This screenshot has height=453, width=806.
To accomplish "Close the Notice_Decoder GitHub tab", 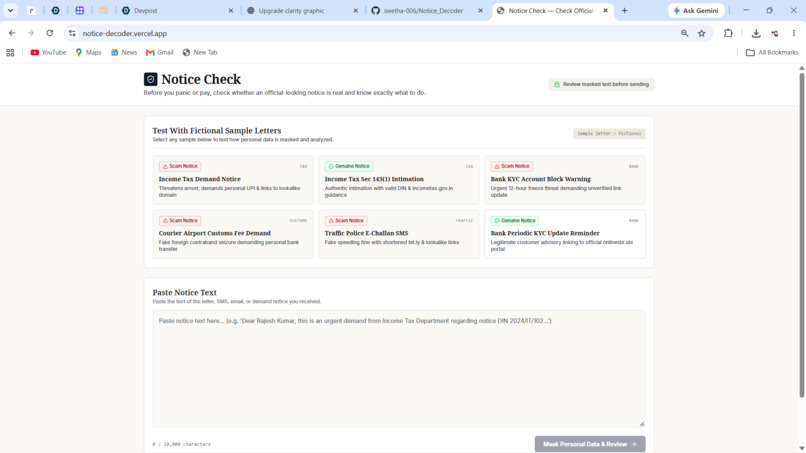I will tap(481, 10).
